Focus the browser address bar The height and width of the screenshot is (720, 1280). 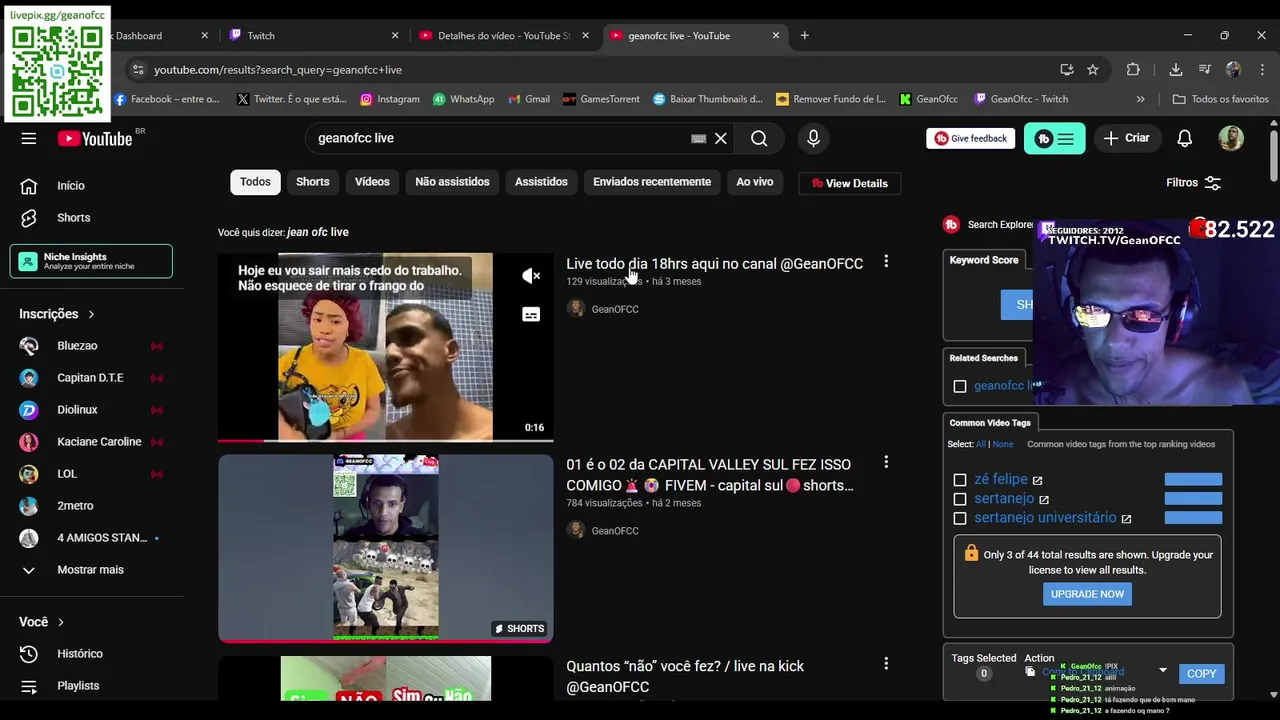tap(600, 69)
